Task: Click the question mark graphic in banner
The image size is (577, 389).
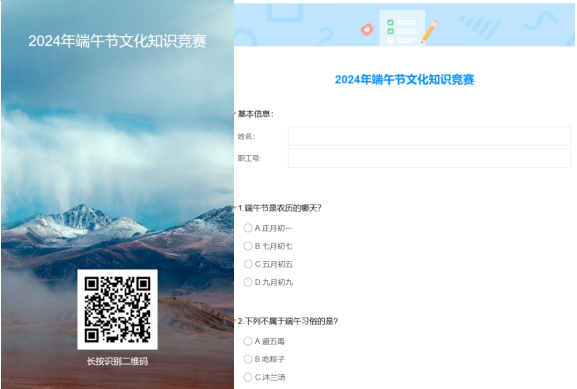Action: (326, 36)
